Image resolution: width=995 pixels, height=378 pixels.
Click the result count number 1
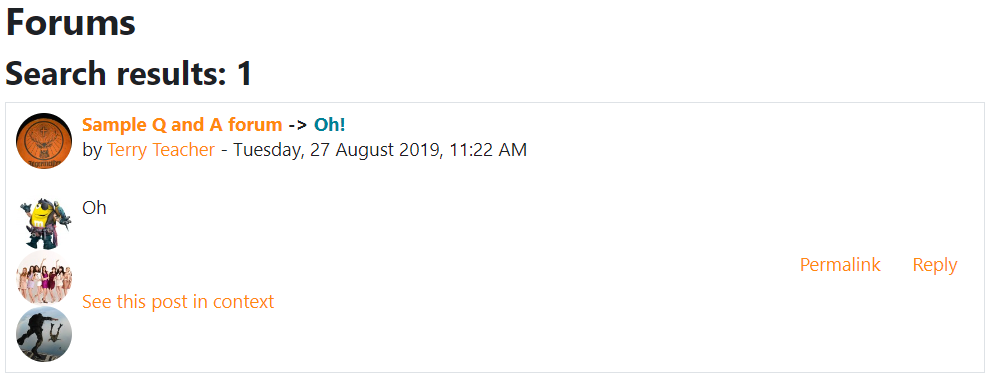tap(245, 74)
